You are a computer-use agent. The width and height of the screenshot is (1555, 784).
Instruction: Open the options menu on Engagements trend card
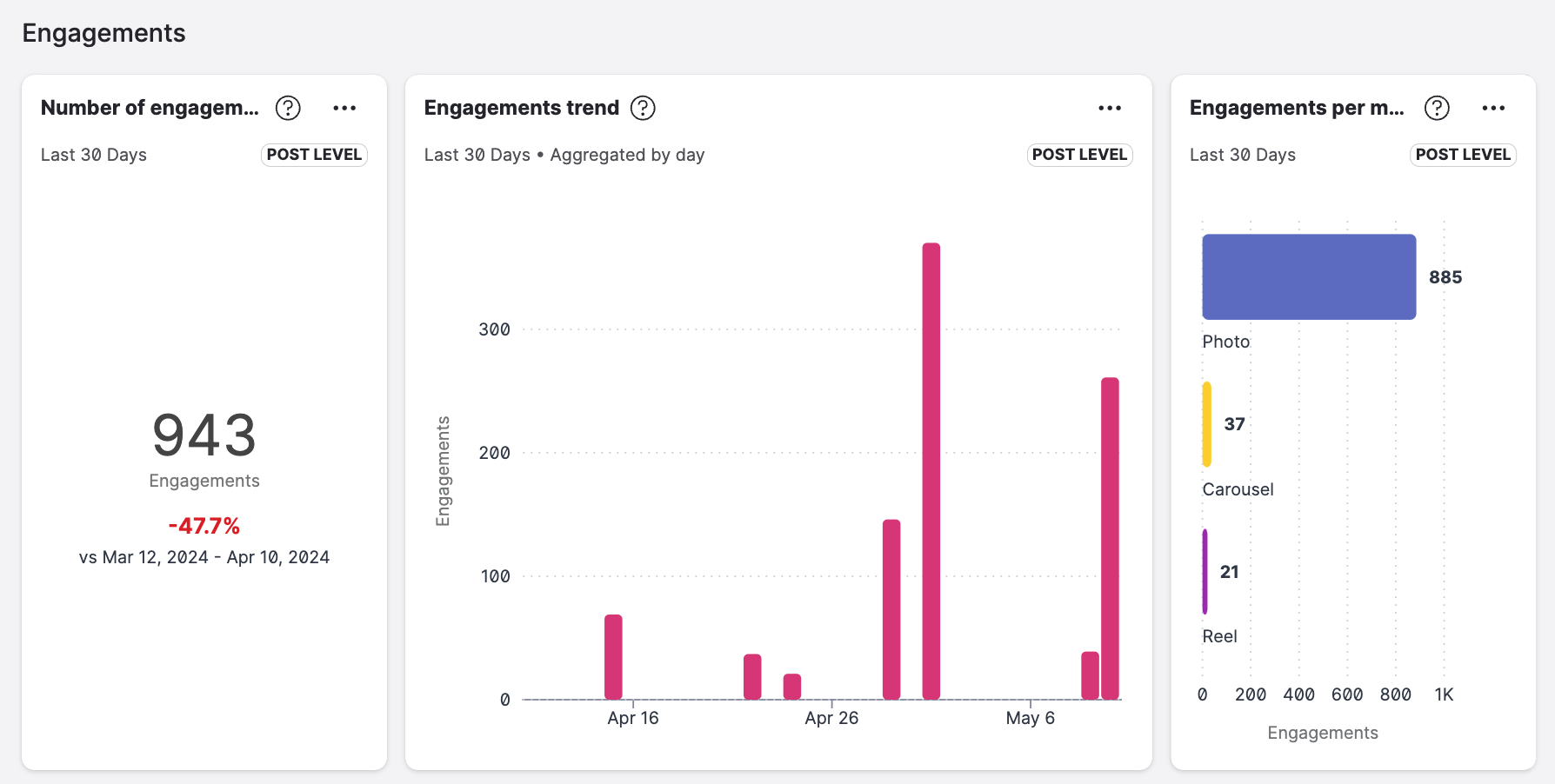pos(1109,108)
